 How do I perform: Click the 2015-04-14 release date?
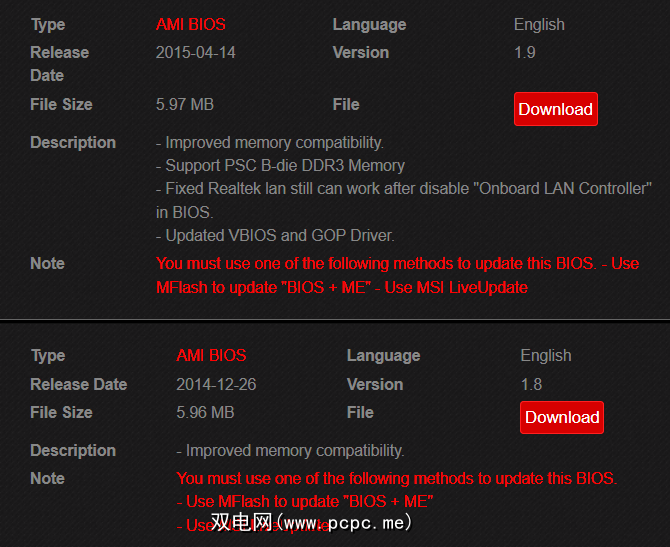196,53
